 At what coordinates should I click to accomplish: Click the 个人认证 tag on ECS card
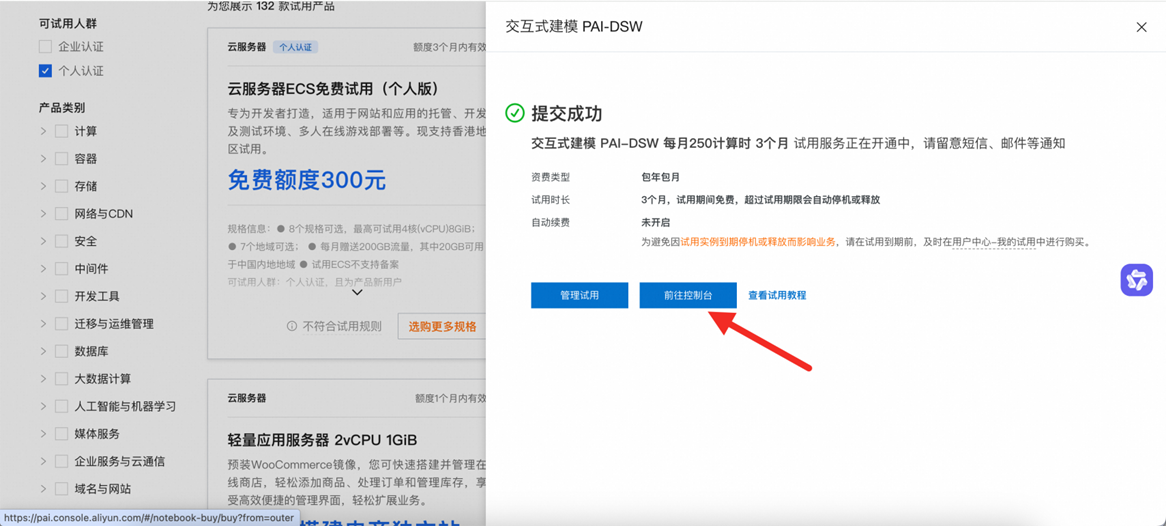296,47
